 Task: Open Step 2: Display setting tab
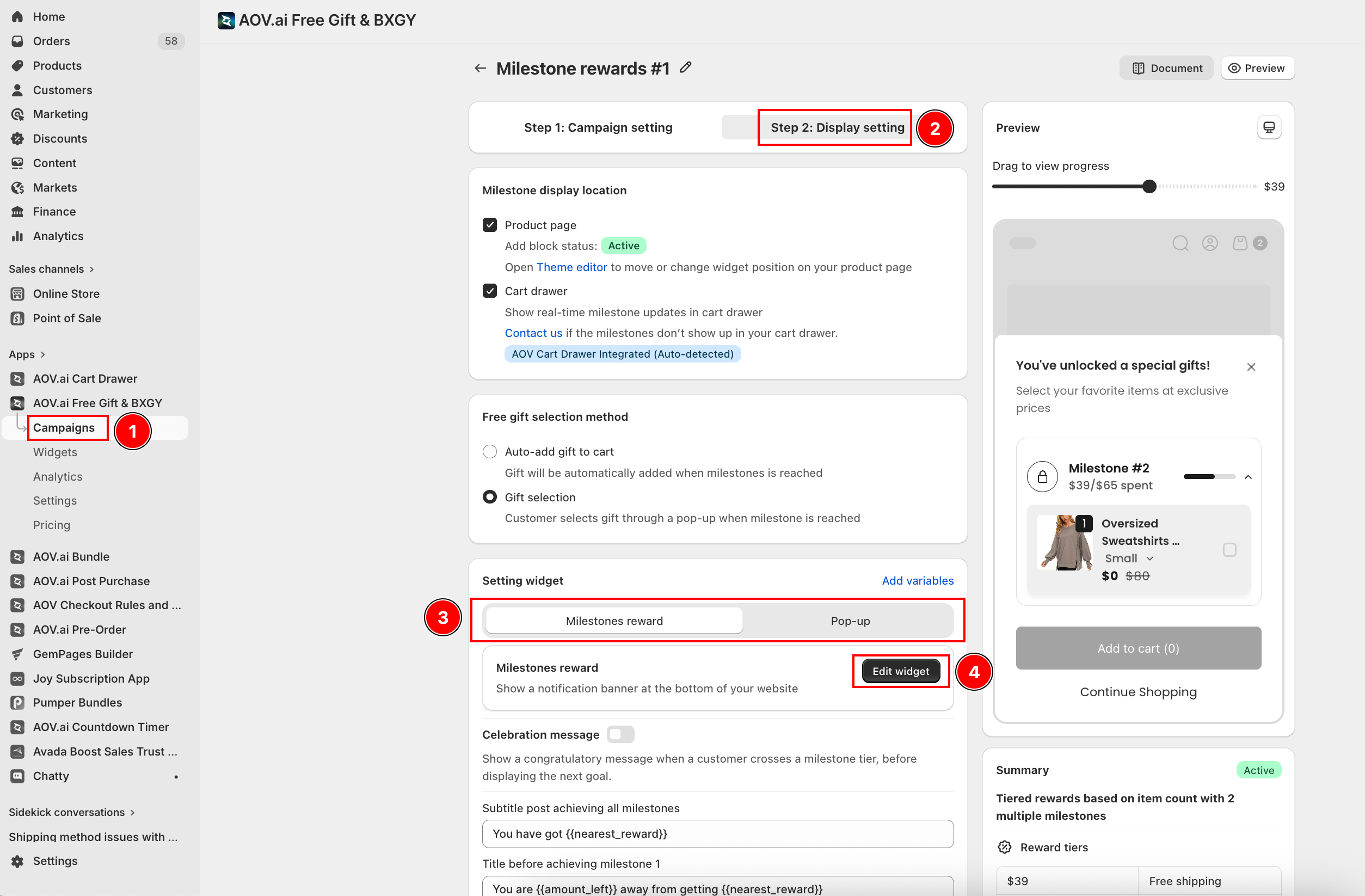[838, 127]
